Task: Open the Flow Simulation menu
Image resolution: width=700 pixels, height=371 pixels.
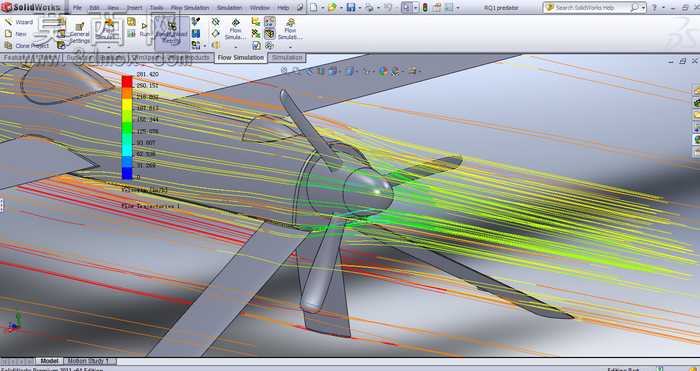Action: click(190, 8)
